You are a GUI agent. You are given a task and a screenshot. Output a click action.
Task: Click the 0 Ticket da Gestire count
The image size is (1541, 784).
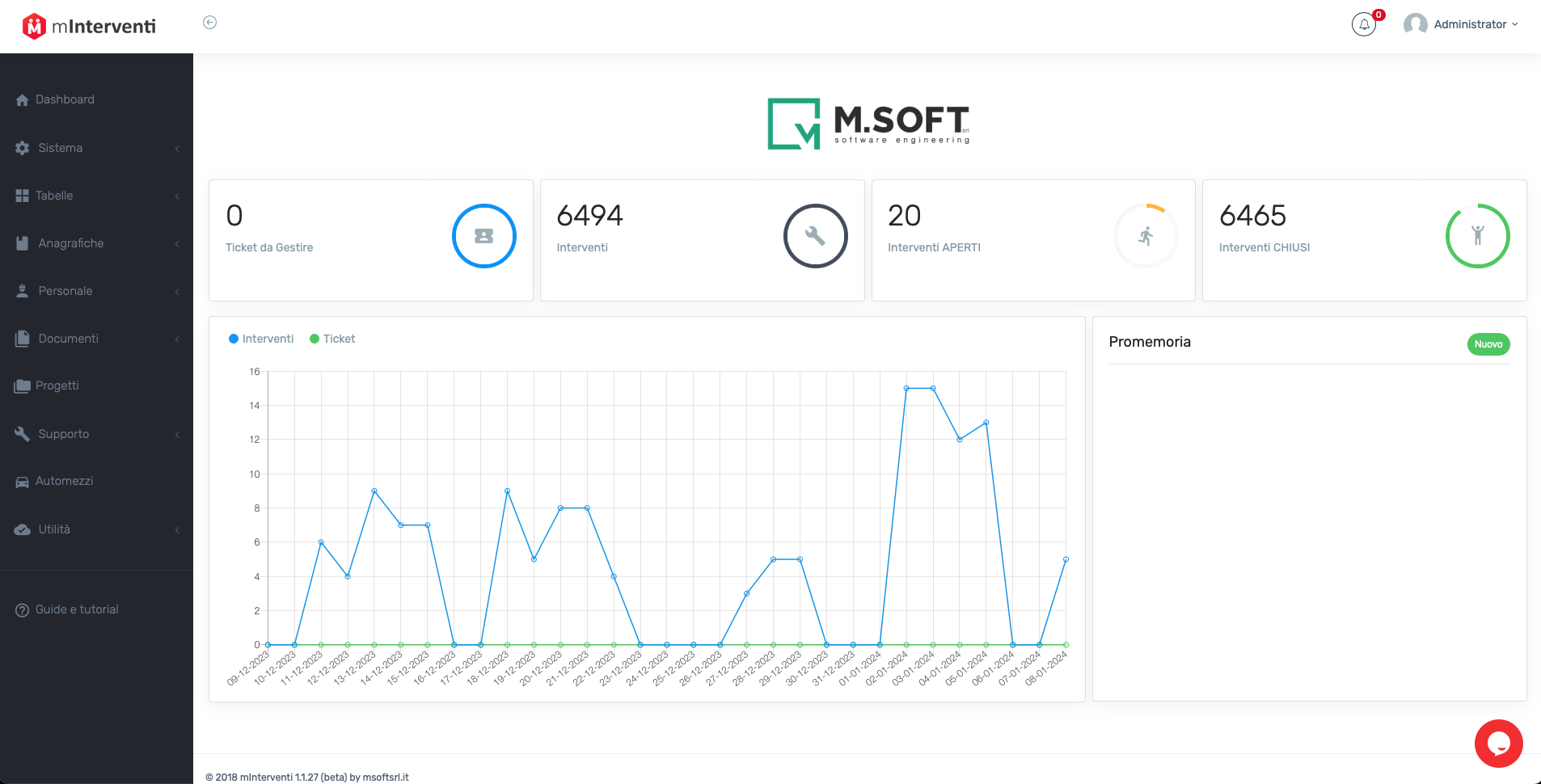234,216
